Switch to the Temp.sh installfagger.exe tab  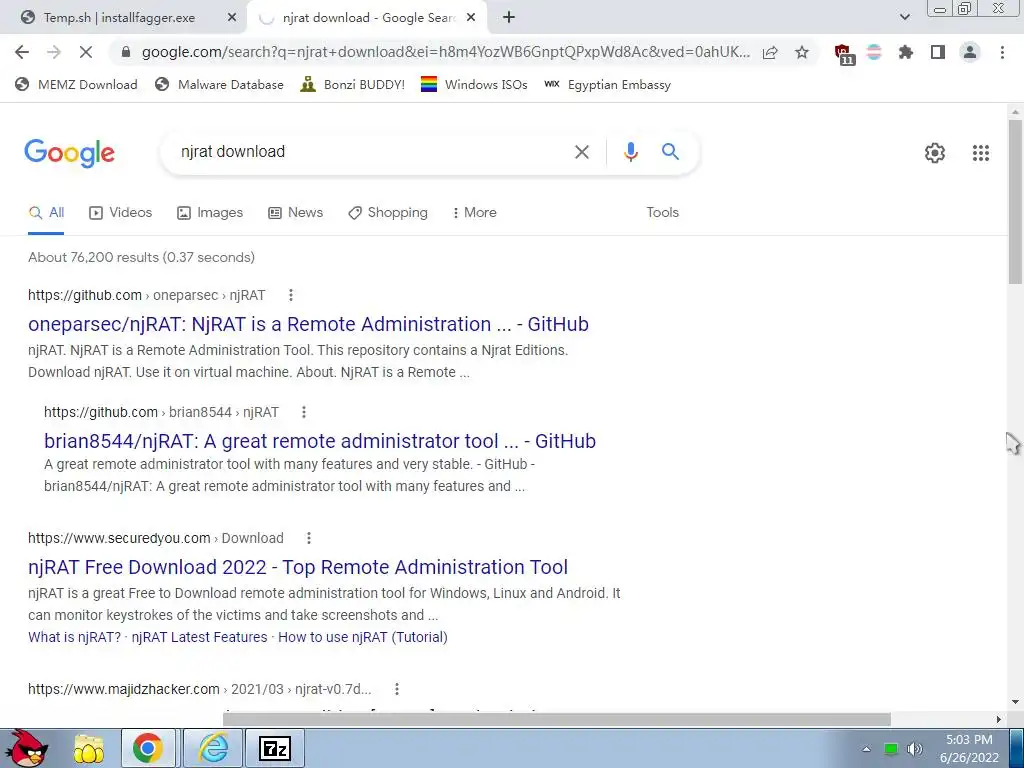click(120, 18)
